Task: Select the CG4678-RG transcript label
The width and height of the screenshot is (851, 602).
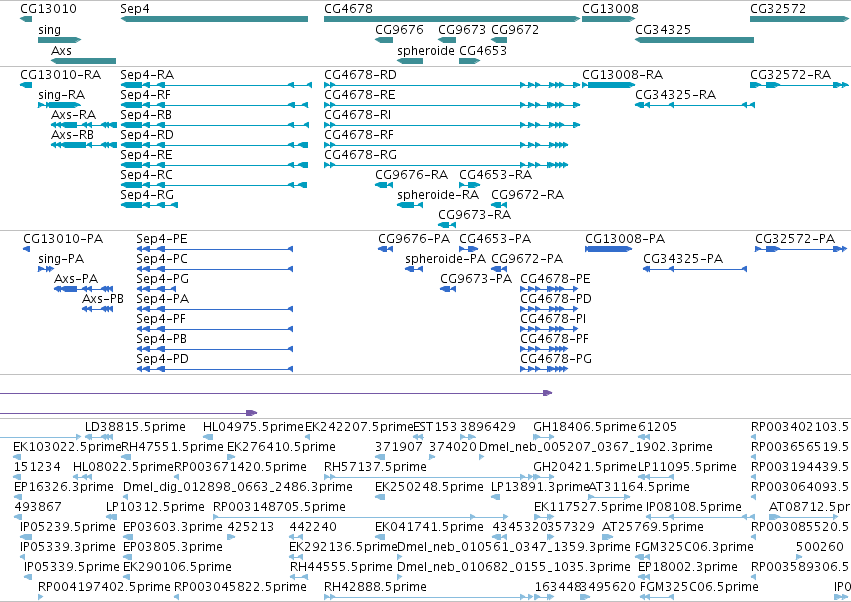Action: tap(360, 155)
